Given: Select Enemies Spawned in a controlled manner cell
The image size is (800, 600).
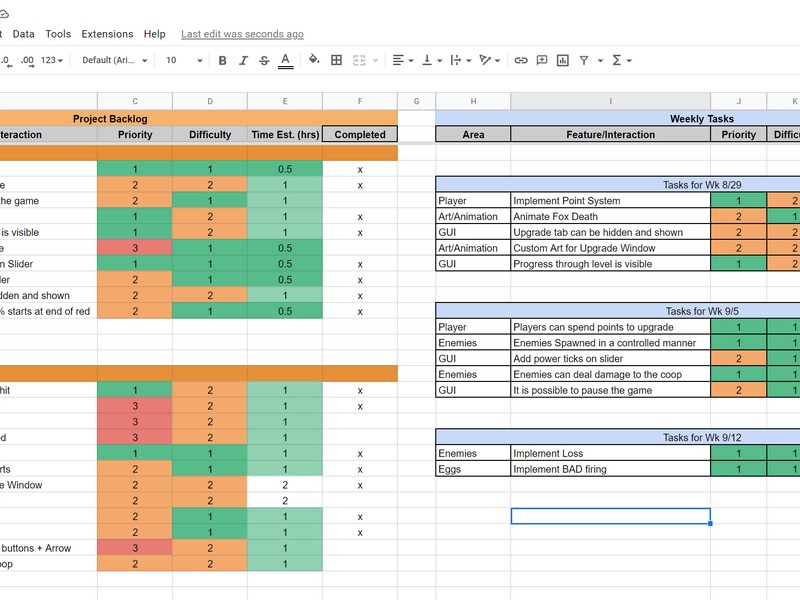Looking at the screenshot, I should 610,342.
